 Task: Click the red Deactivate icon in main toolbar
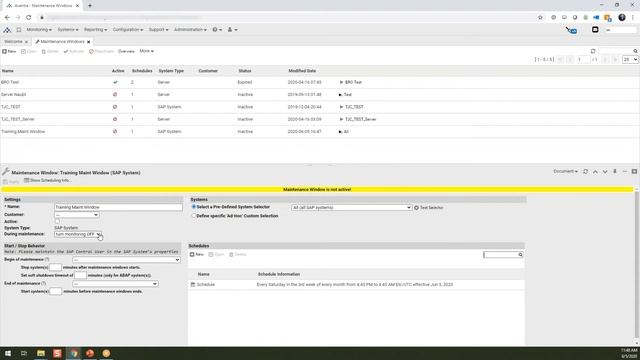click(x=91, y=51)
